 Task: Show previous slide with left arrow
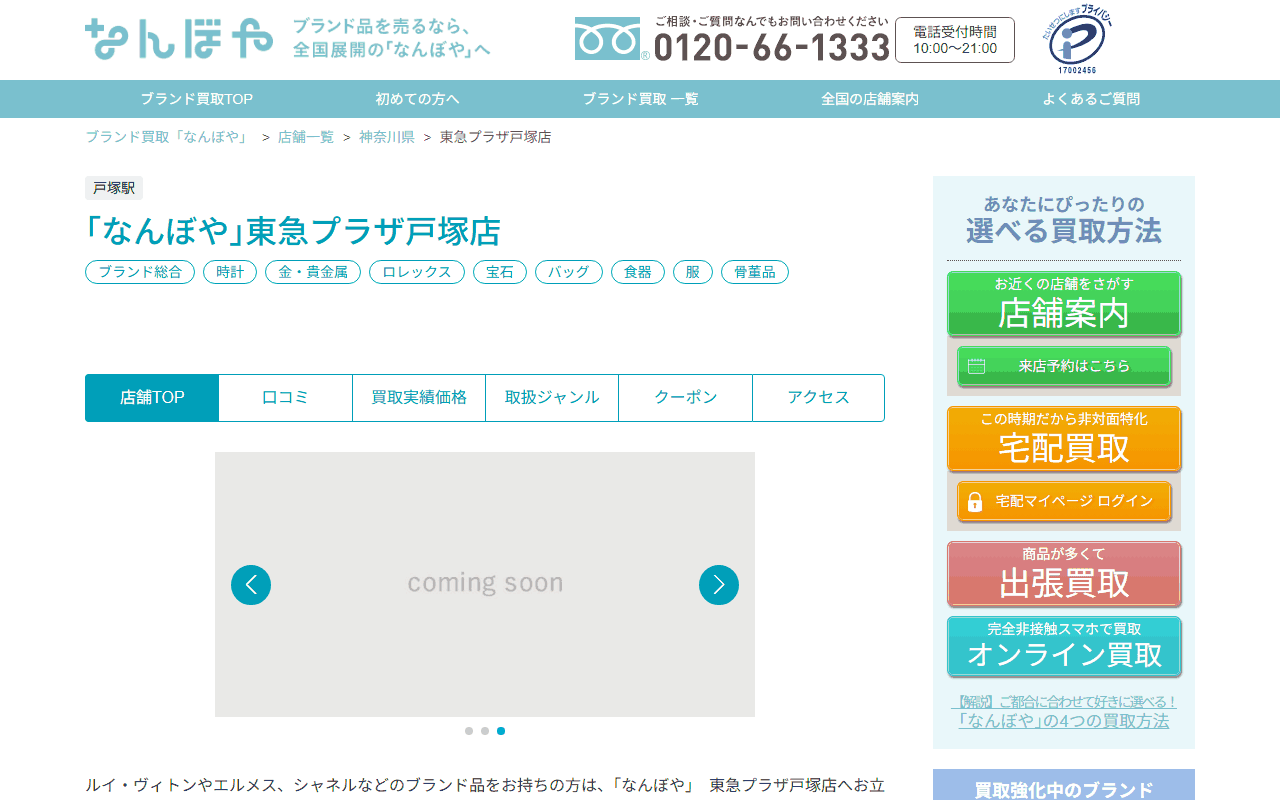pyautogui.click(x=251, y=585)
